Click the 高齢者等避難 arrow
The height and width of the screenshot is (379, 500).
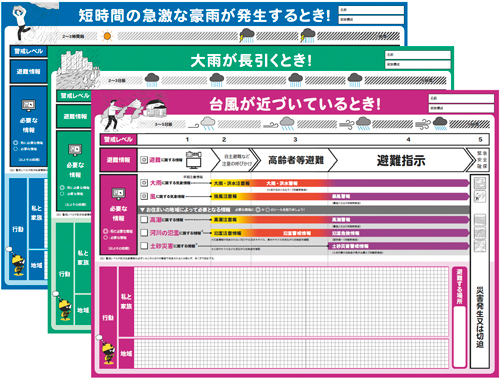pyautogui.click(x=296, y=160)
